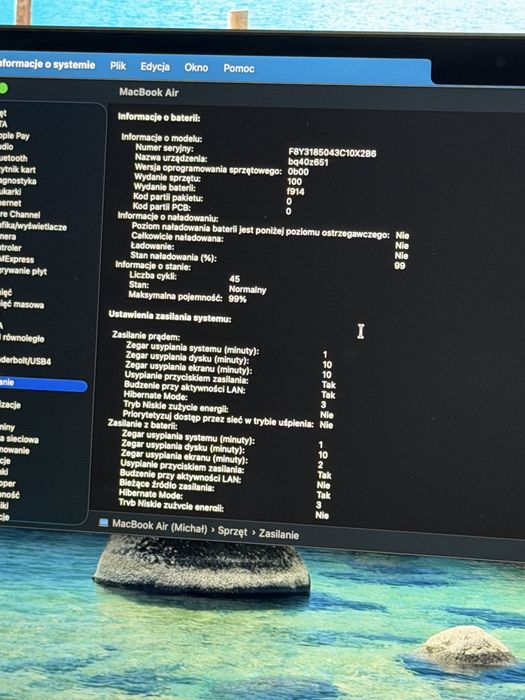Click battery condition value Normalny
This screenshot has width=525, height=700.
247,290
